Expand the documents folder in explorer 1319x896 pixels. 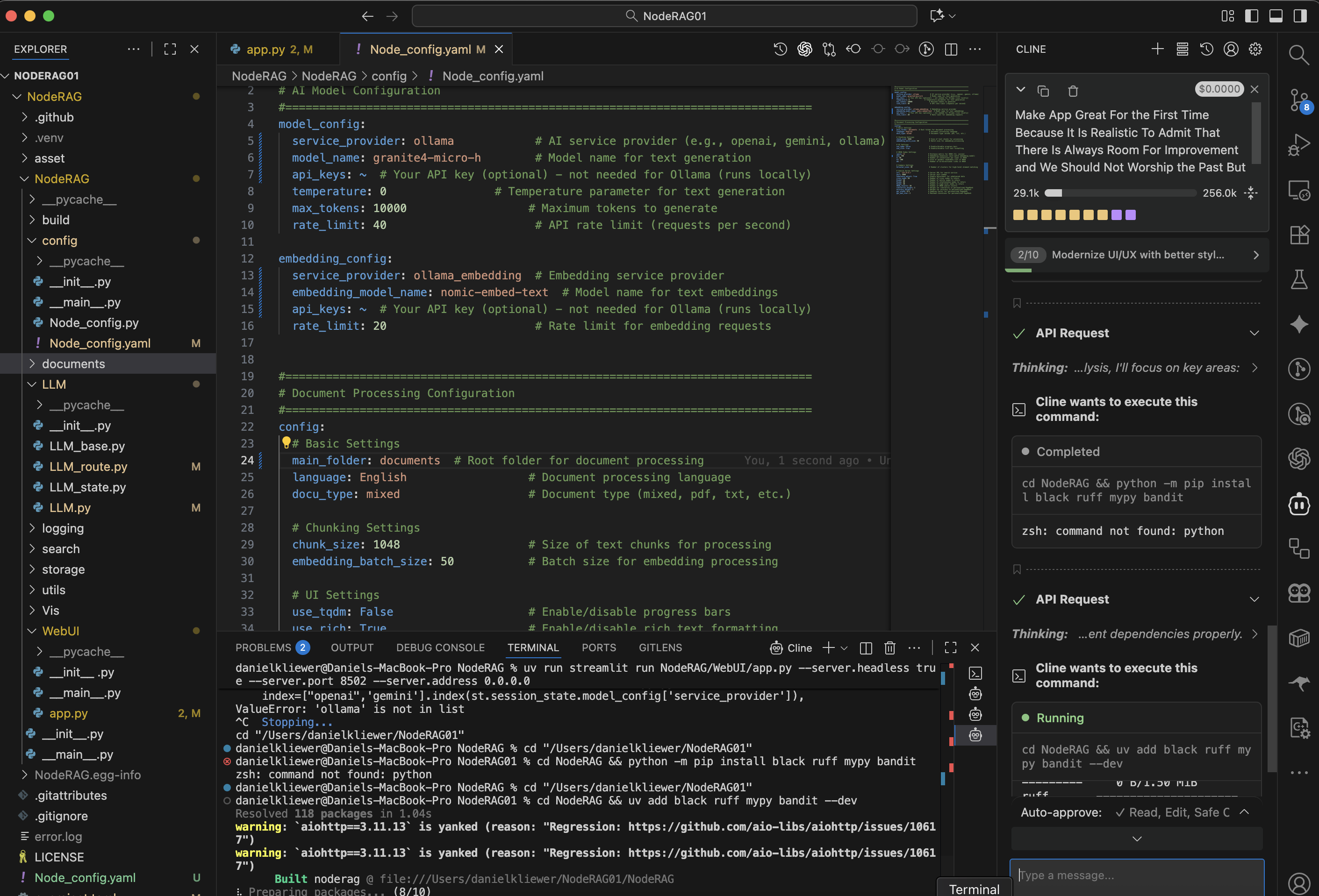[73, 363]
